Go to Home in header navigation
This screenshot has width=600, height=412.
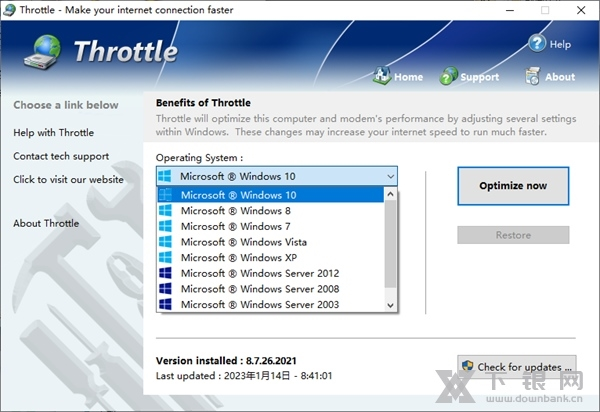[x=408, y=77]
